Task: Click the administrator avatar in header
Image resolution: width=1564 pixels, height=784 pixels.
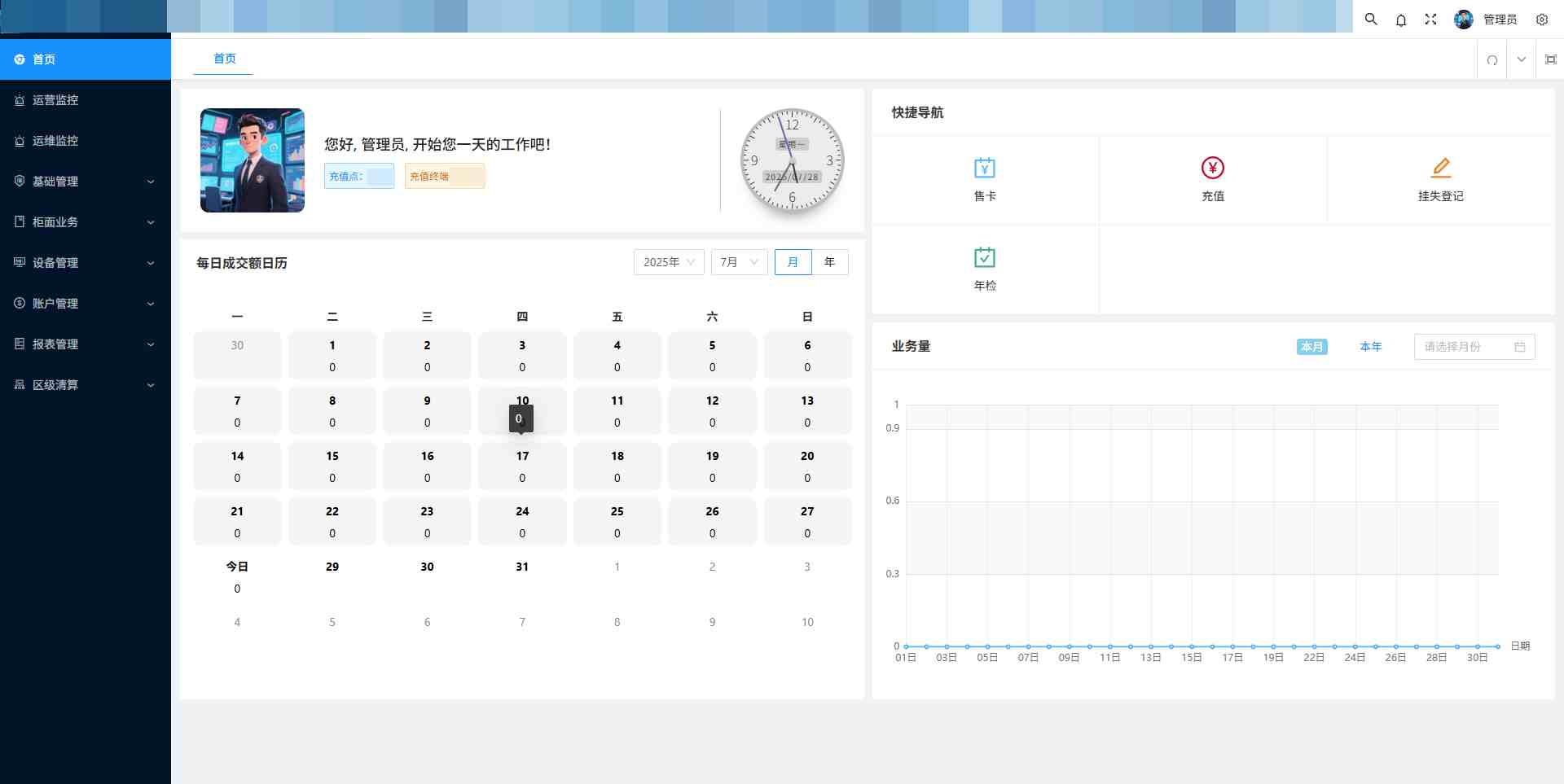Action: pyautogui.click(x=1464, y=19)
